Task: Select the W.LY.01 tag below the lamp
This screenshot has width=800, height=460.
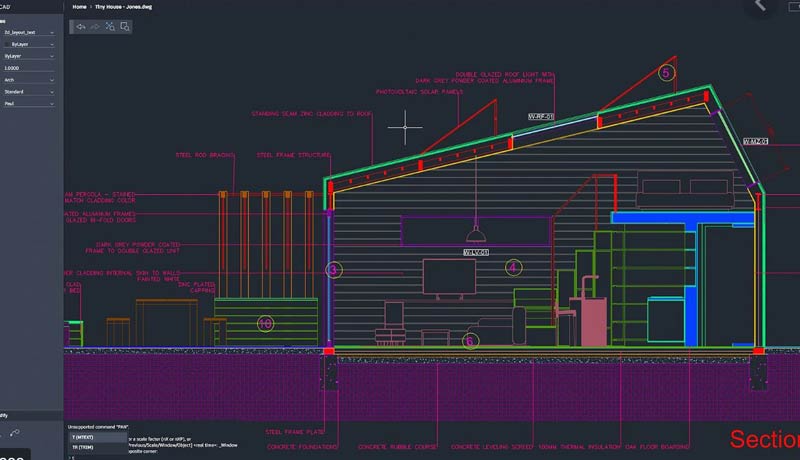Action: [x=476, y=252]
